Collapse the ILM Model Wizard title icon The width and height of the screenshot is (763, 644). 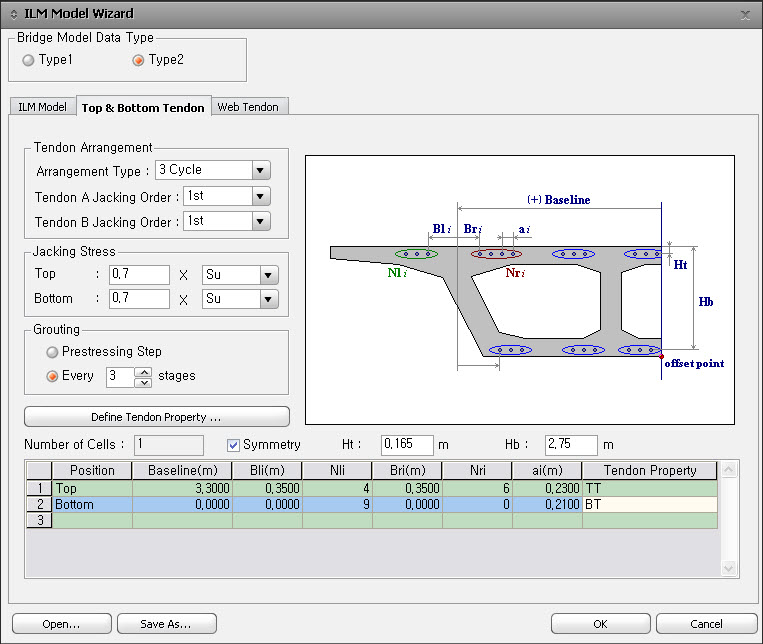12,14
